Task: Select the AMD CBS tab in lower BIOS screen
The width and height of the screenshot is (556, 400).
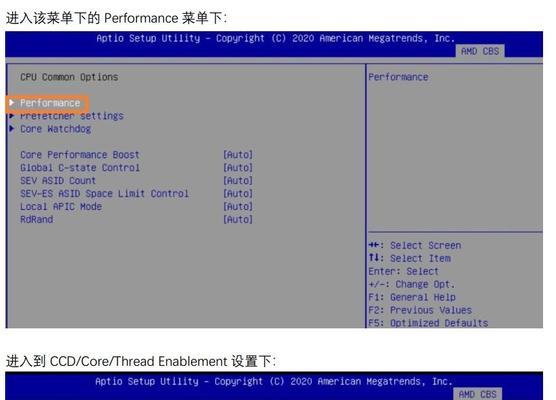Action: tap(477, 394)
